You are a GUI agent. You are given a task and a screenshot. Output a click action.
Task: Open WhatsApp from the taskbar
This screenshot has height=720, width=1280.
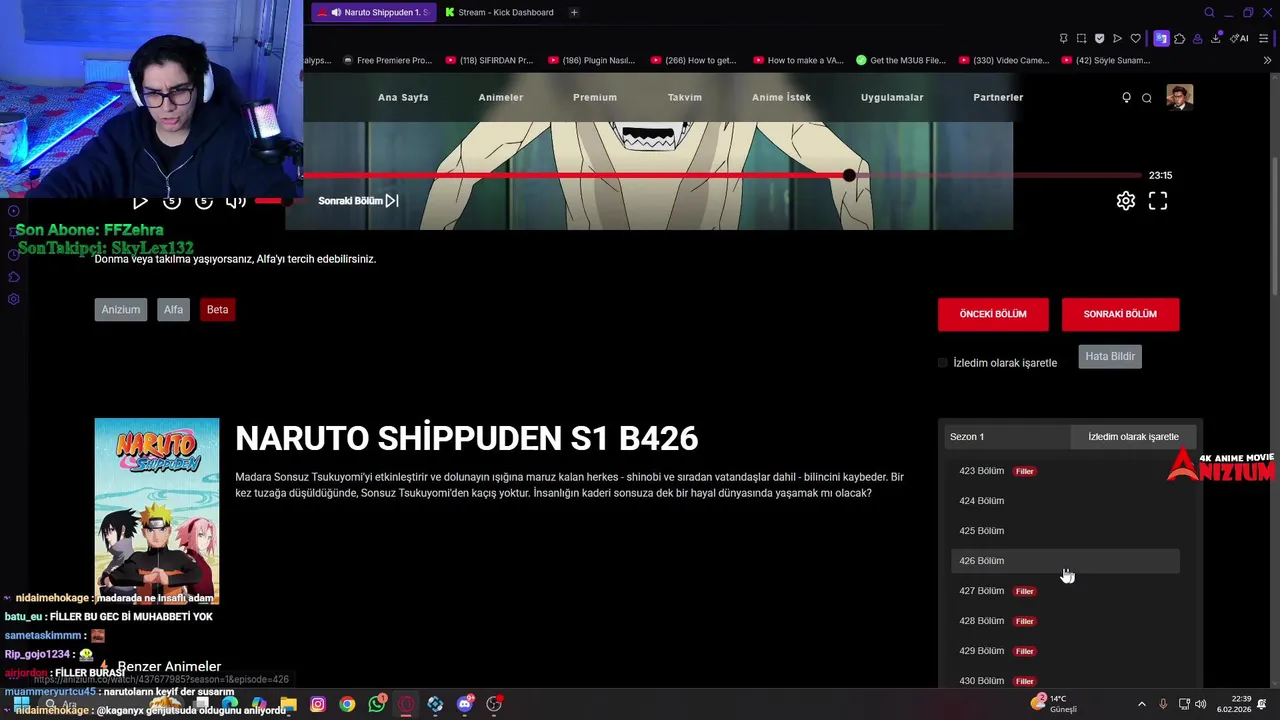pyautogui.click(x=377, y=704)
